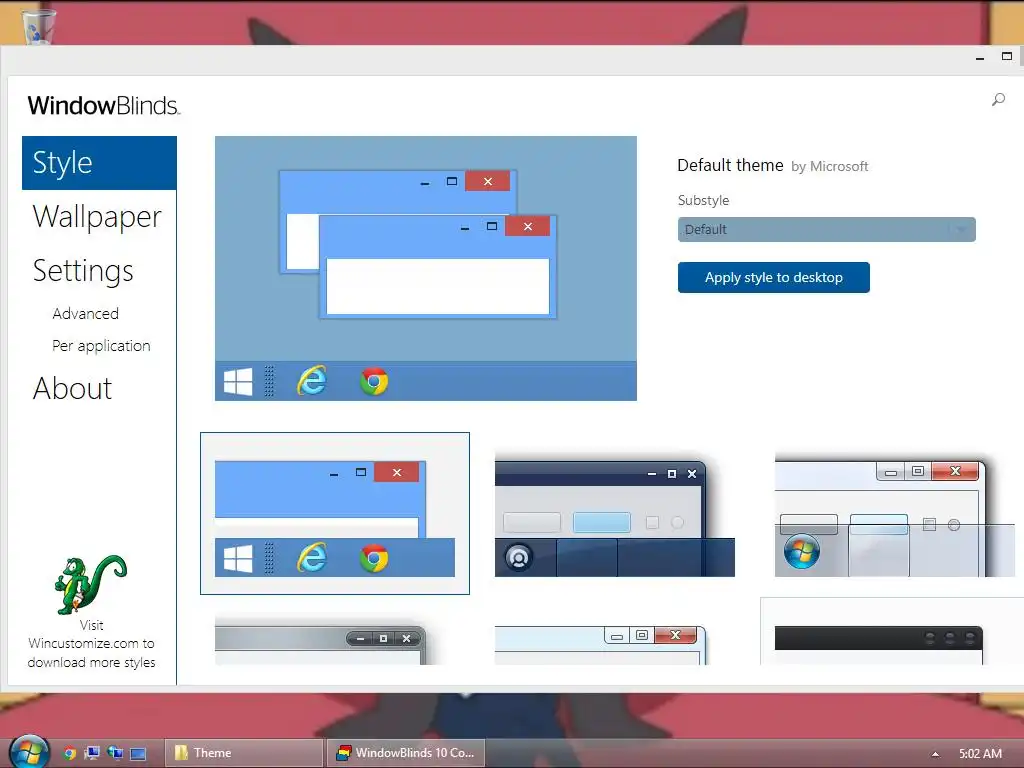Maximize the WindowBlinds window
Screen dimensions: 1024x768
coord(1007,57)
